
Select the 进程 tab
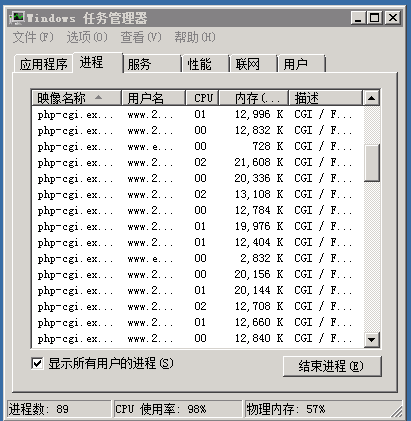click(x=98, y=62)
